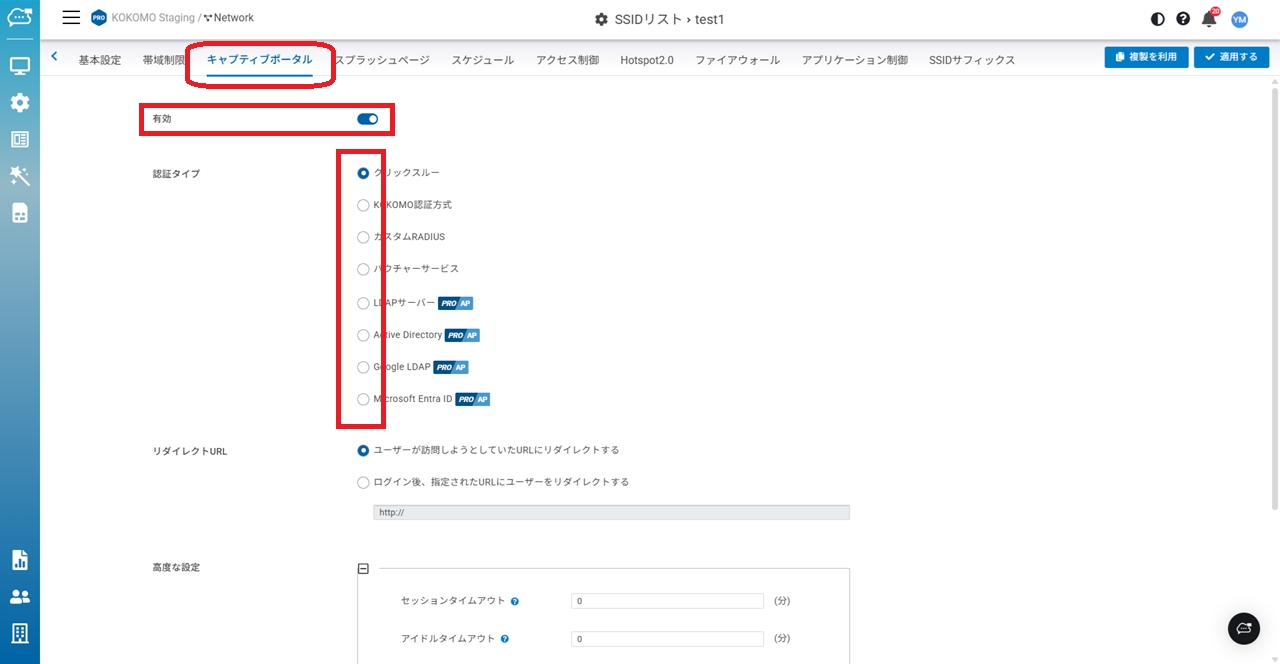Switch to the スプラッシュページ tab
This screenshot has width=1280, height=664.
point(382,60)
